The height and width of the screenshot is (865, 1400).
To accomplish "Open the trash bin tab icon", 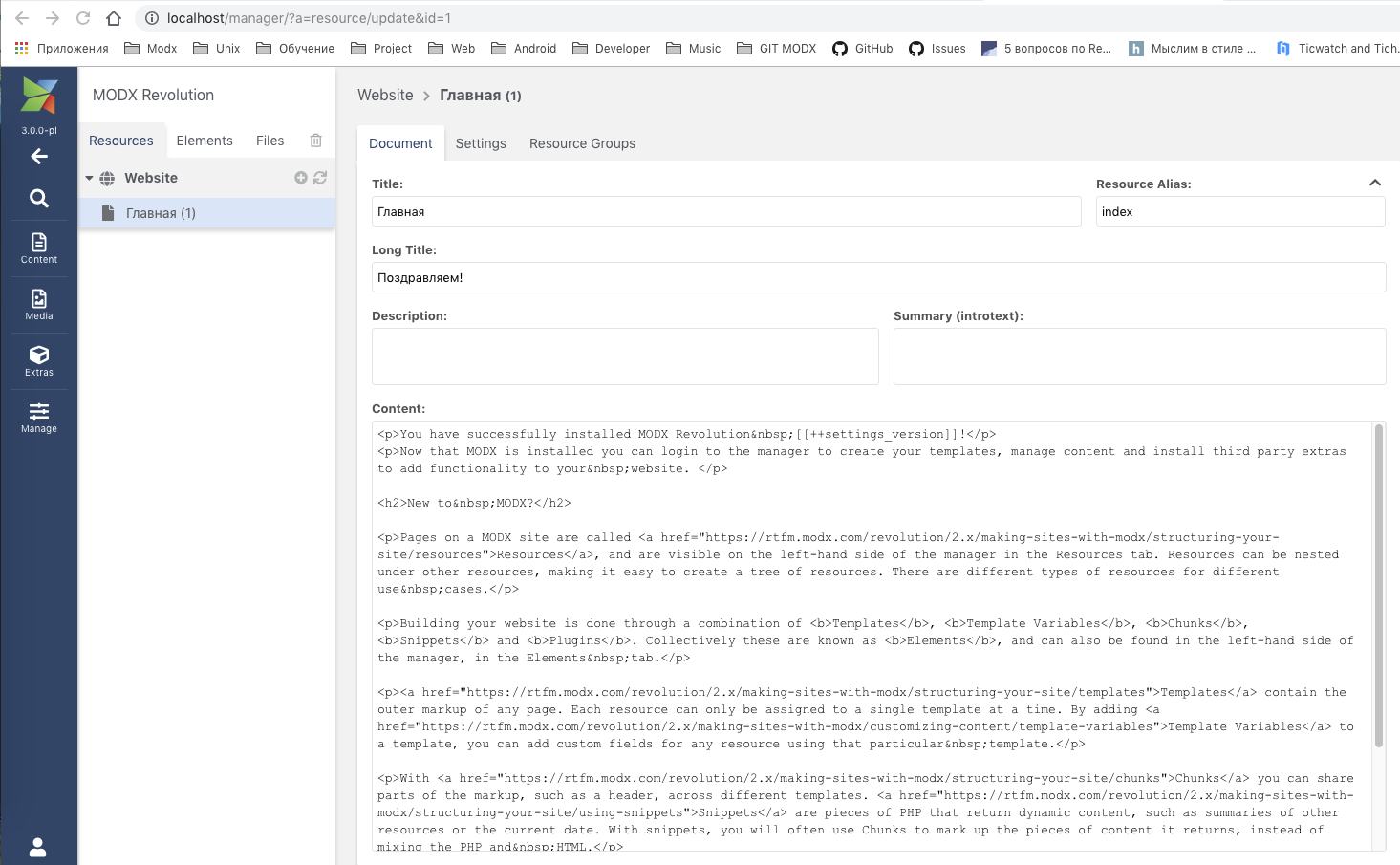I will pyautogui.click(x=316, y=141).
